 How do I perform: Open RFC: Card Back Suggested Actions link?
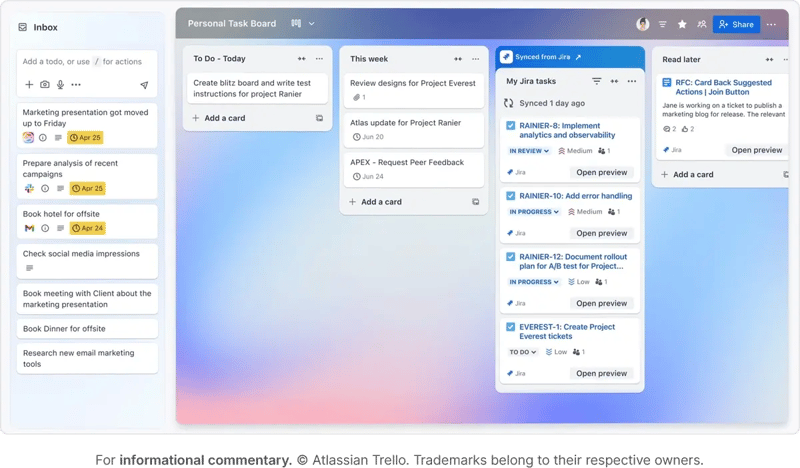pyautogui.click(x=723, y=87)
